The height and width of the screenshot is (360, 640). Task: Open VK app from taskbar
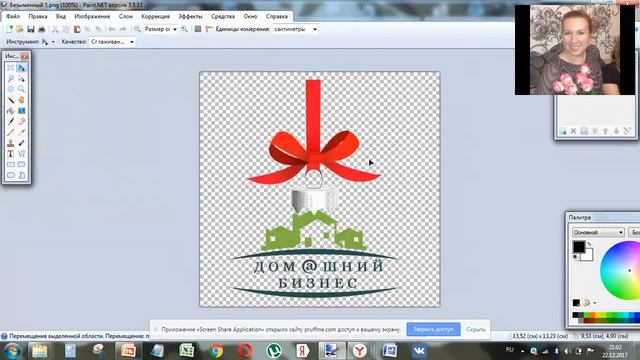pos(419,351)
